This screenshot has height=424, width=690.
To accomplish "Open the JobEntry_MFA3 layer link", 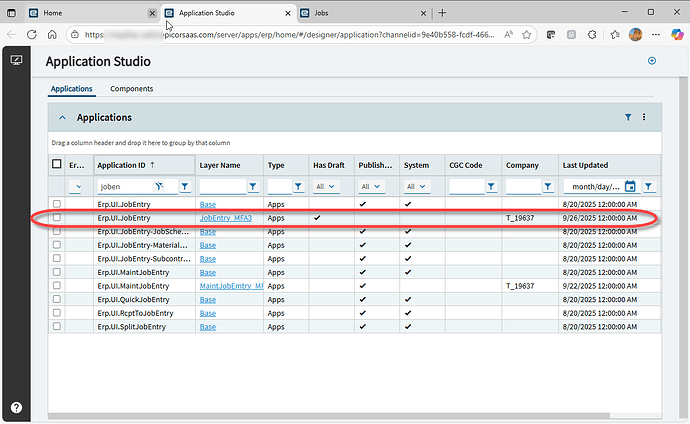I will click(x=225, y=217).
